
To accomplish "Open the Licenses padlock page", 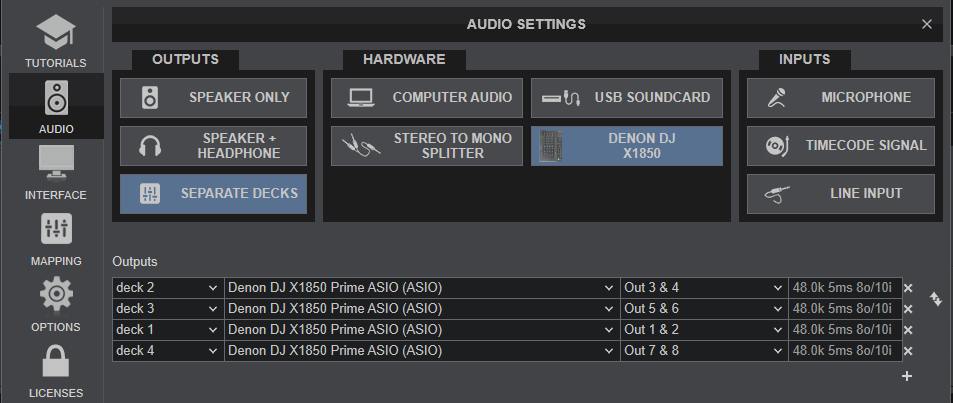I will pyautogui.click(x=55, y=370).
